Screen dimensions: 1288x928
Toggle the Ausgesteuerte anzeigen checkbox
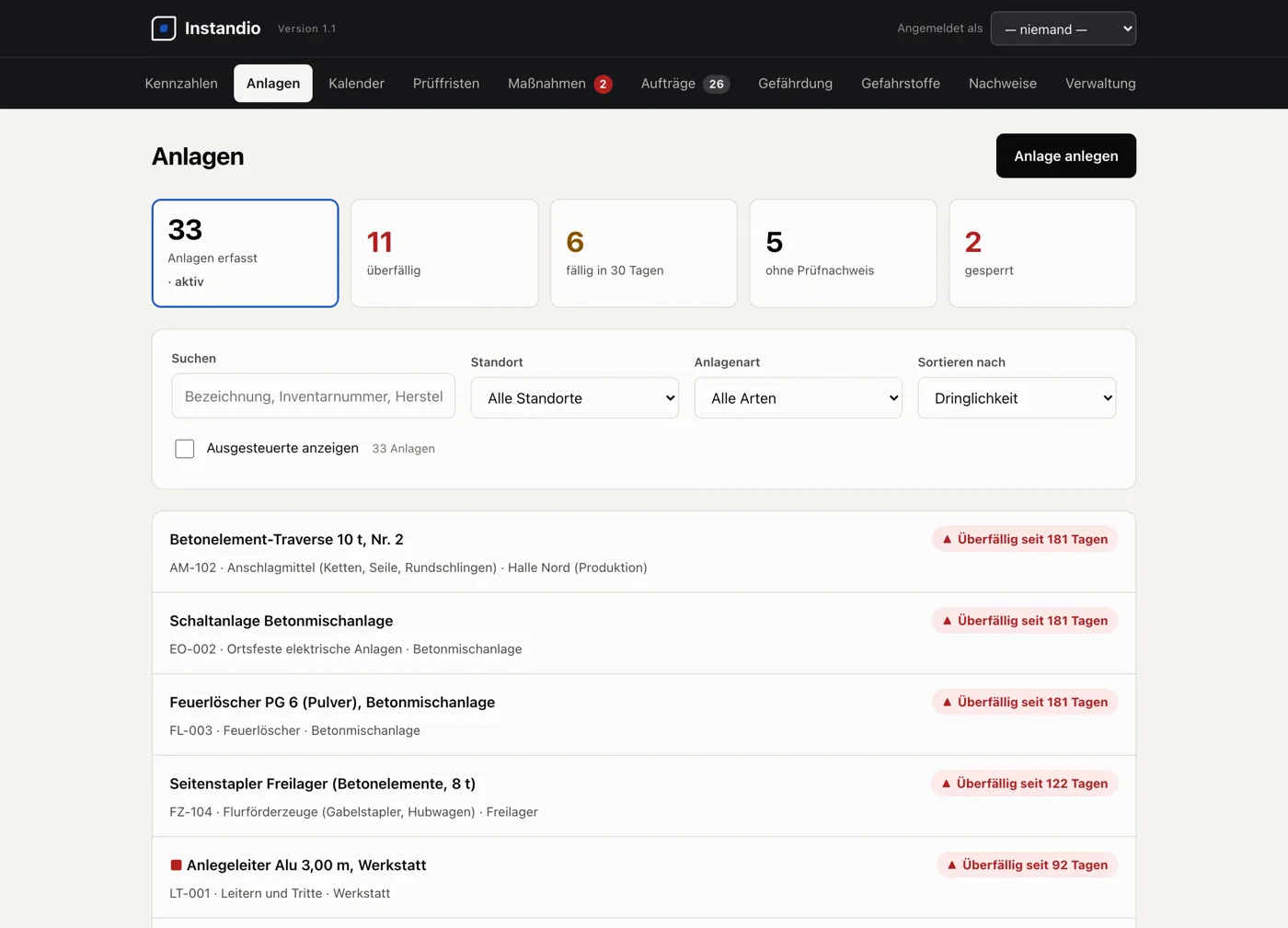[x=185, y=449]
